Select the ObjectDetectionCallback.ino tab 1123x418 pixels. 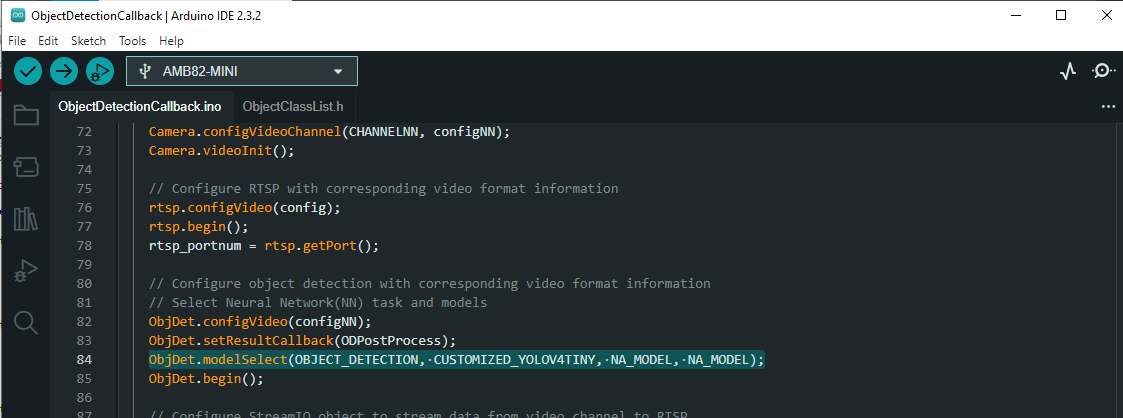[x=140, y=107]
